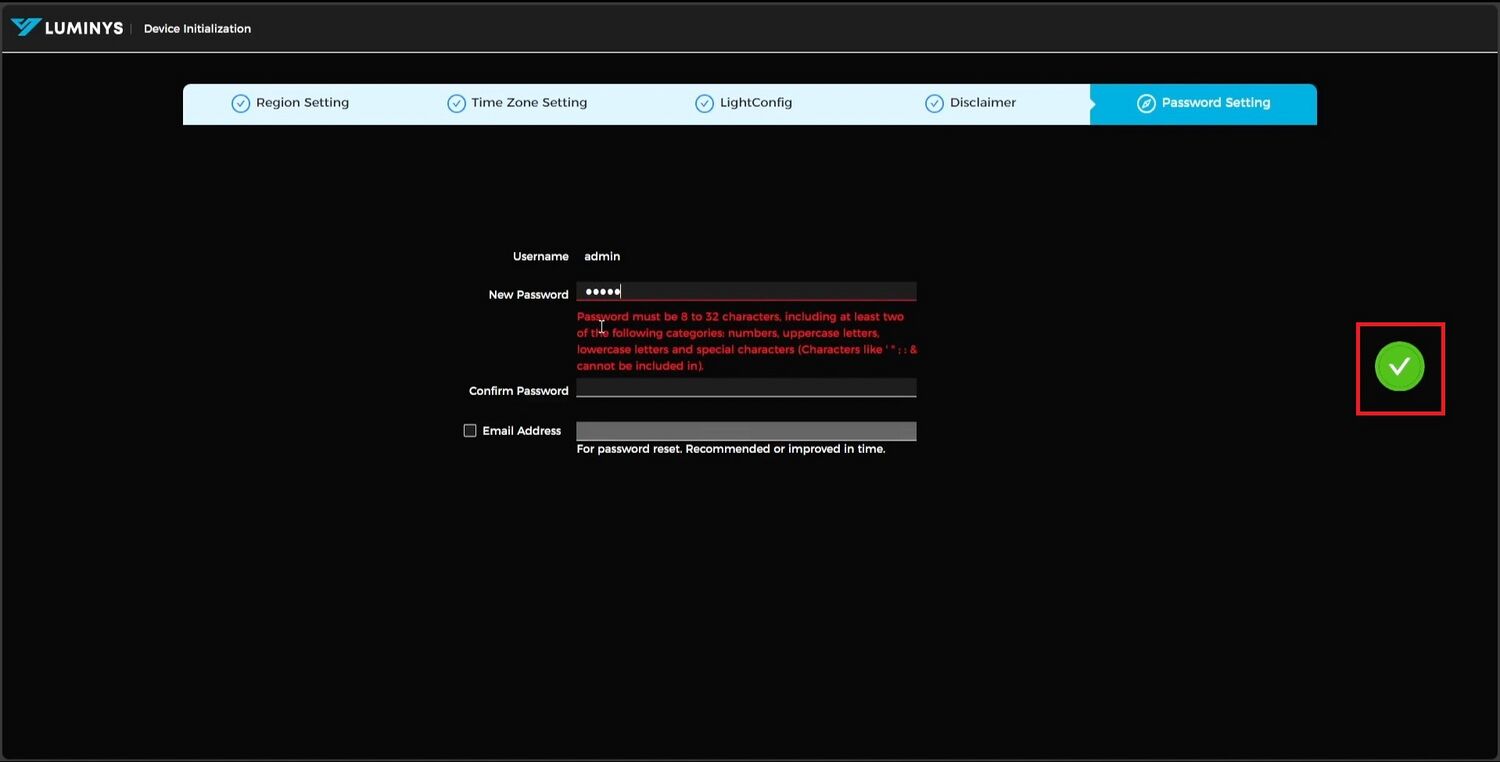The width and height of the screenshot is (1500, 762).
Task: Click inside the New Password field
Action: 746,291
